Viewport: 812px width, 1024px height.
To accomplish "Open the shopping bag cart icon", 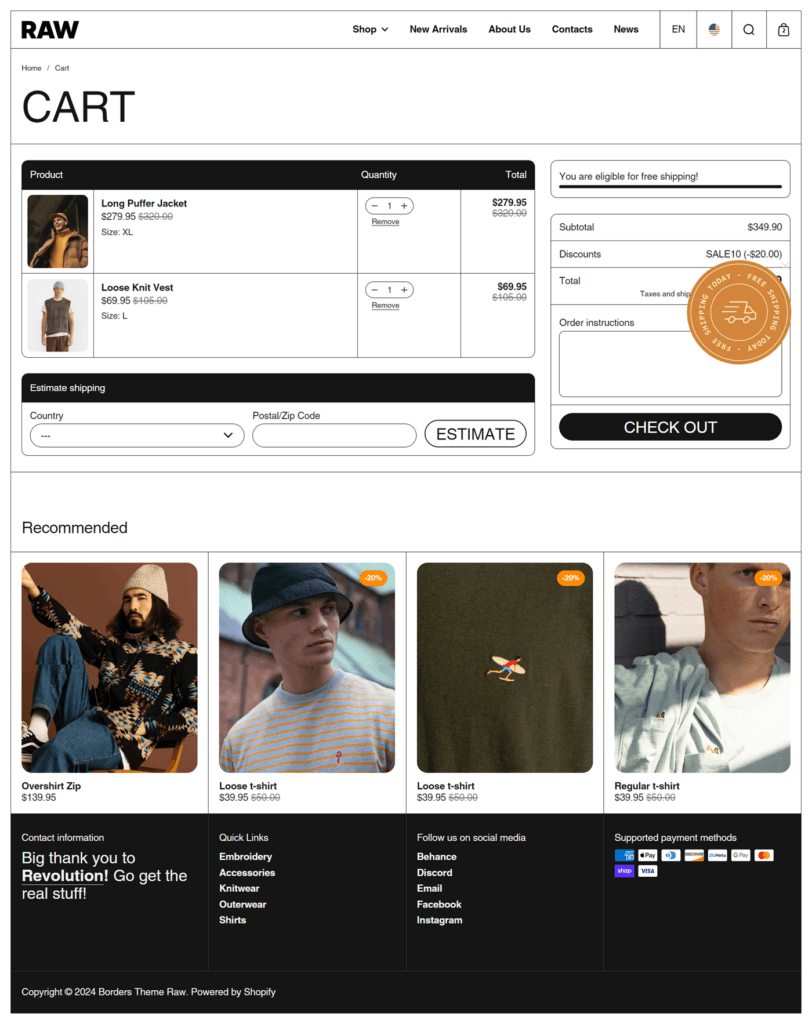I will pyautogui.click(x=783, y=29).
